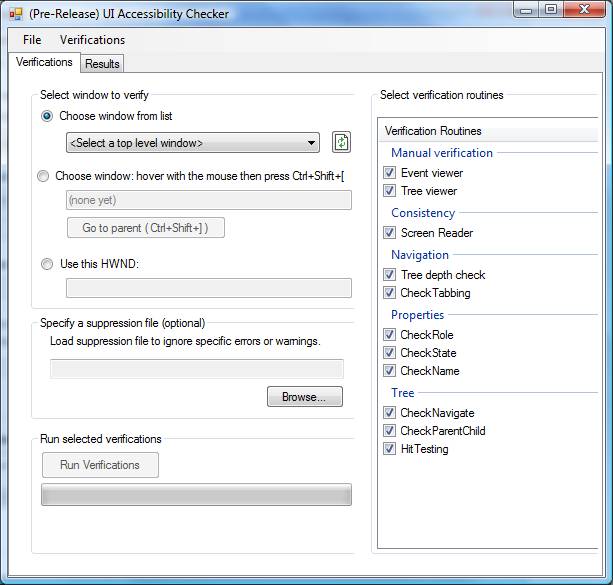Click the suppression file path field

pyautogui.click(x=196, y=369)
